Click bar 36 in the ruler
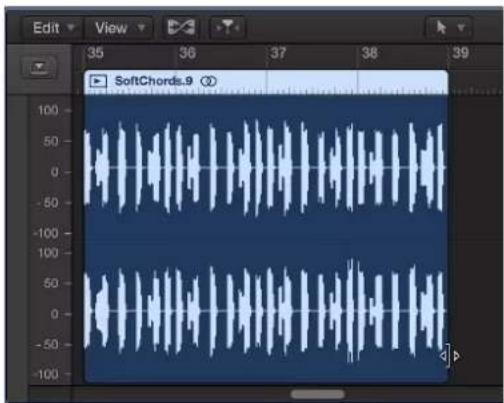The height and width of the screenshot is (403, 504). click(x=187, y=53)
